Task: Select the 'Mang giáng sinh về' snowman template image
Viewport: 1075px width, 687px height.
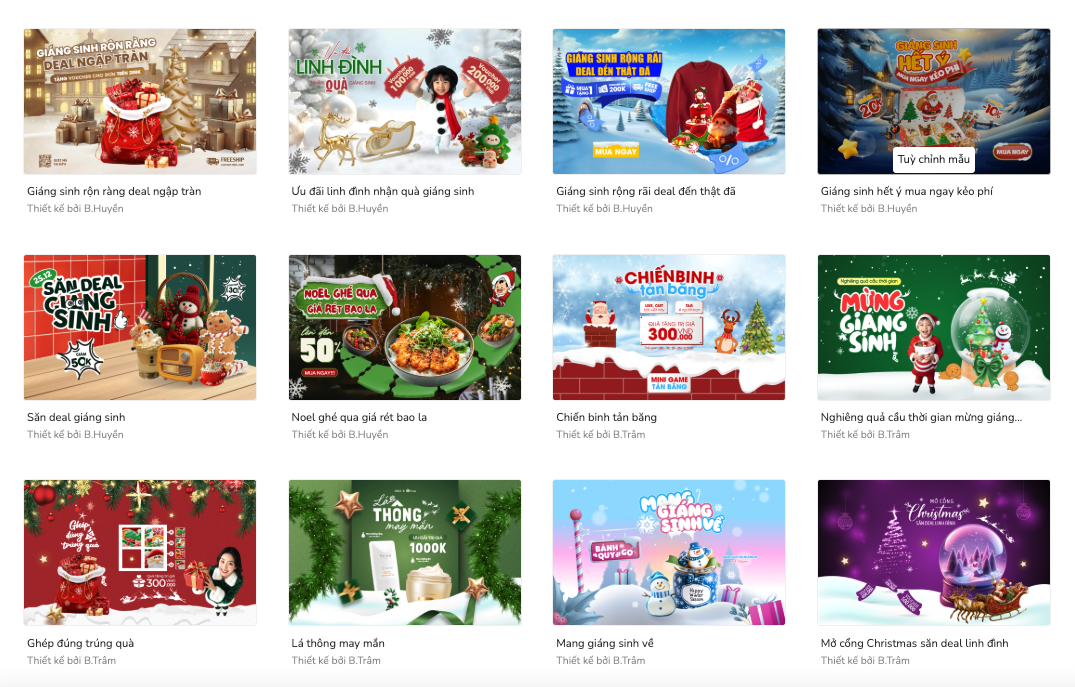Action: (669, 553)
